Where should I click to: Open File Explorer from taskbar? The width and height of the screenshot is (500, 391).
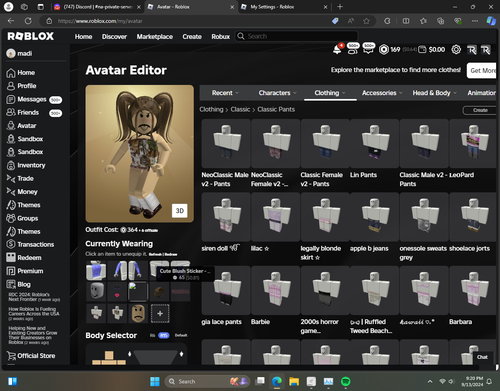pyautogui.click(x=294, y=381)
